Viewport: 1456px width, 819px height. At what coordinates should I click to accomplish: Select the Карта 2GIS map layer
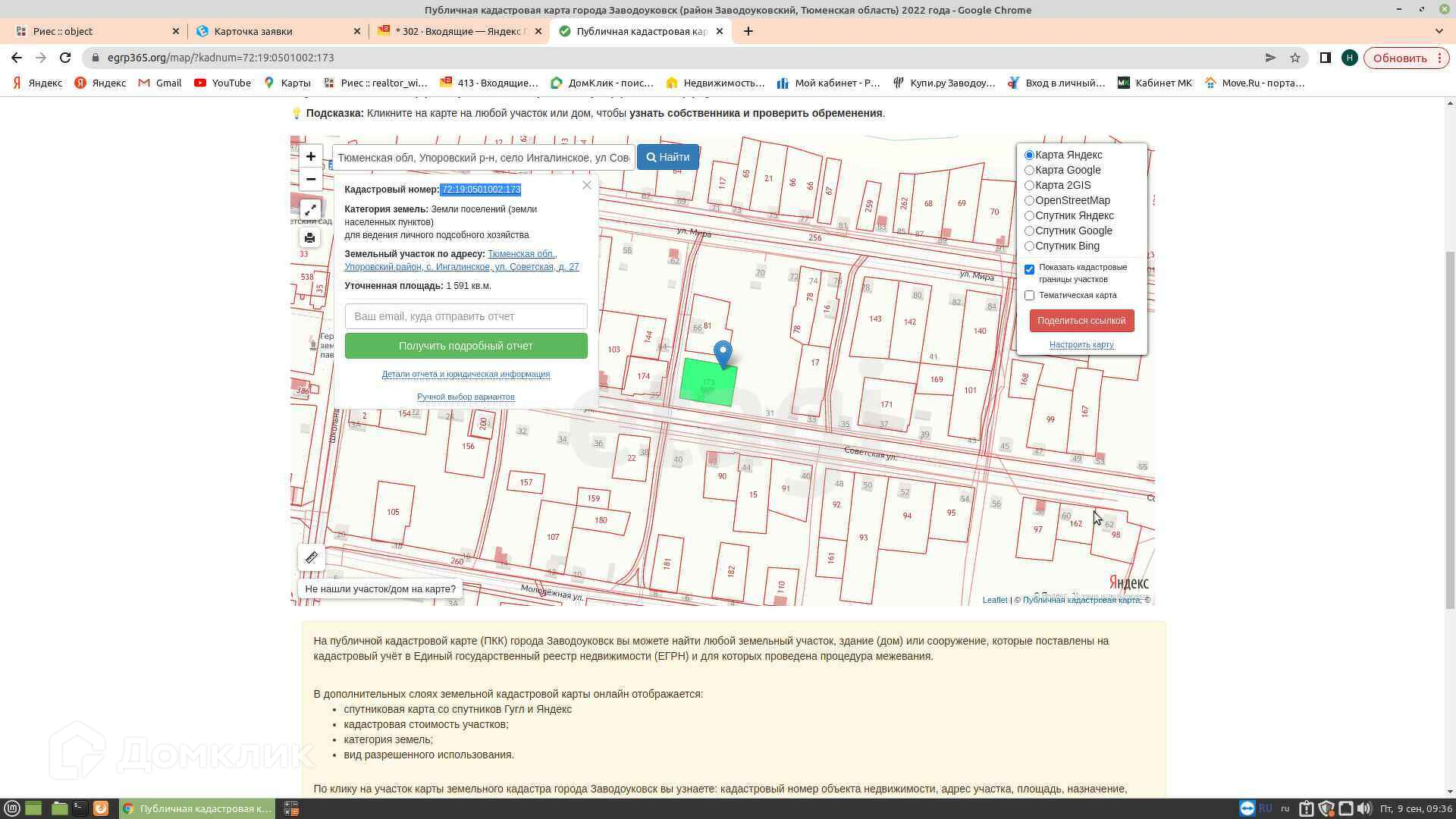pos(1029,186)
